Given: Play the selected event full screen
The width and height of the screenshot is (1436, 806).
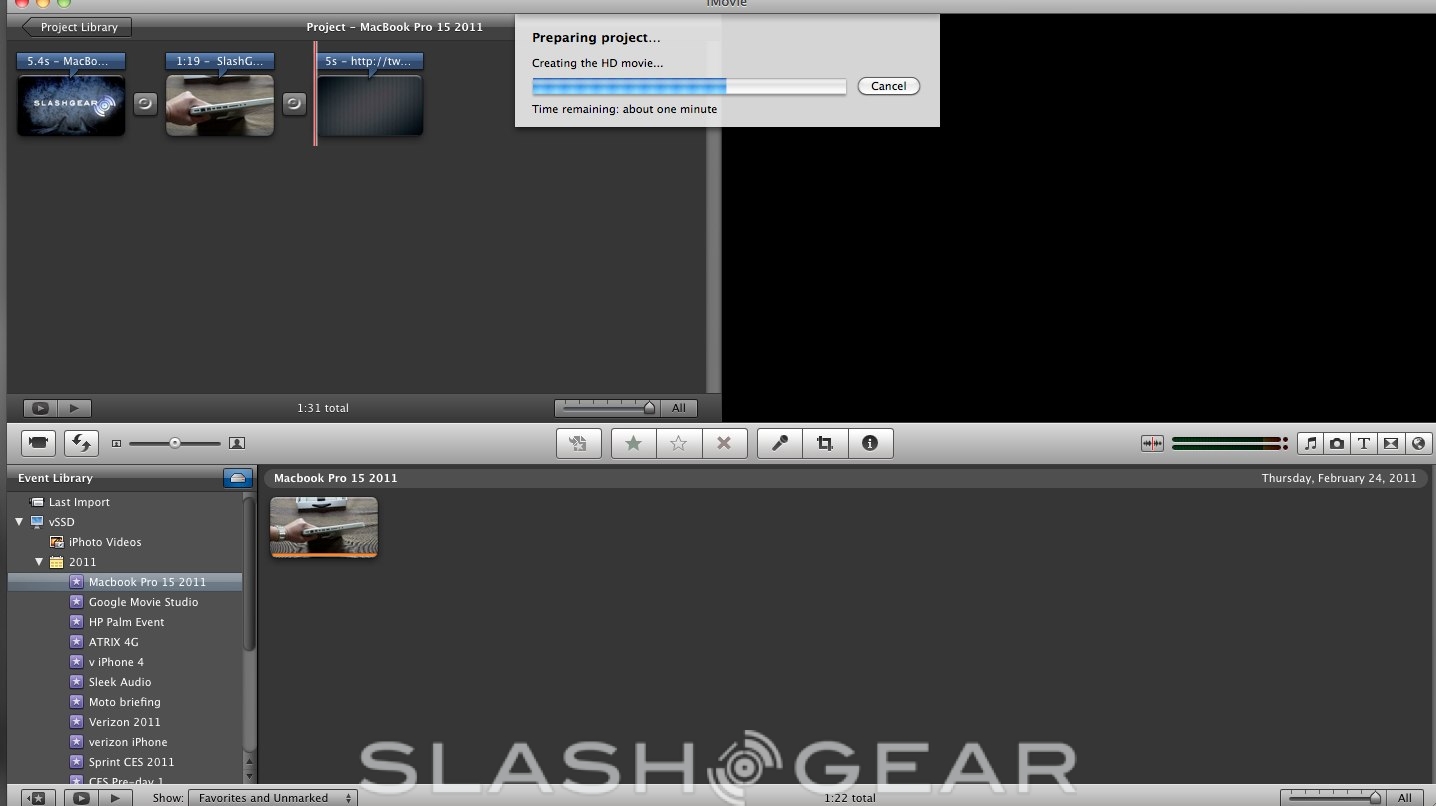Looking at the screenshot, I should click(x=81, y=798).
